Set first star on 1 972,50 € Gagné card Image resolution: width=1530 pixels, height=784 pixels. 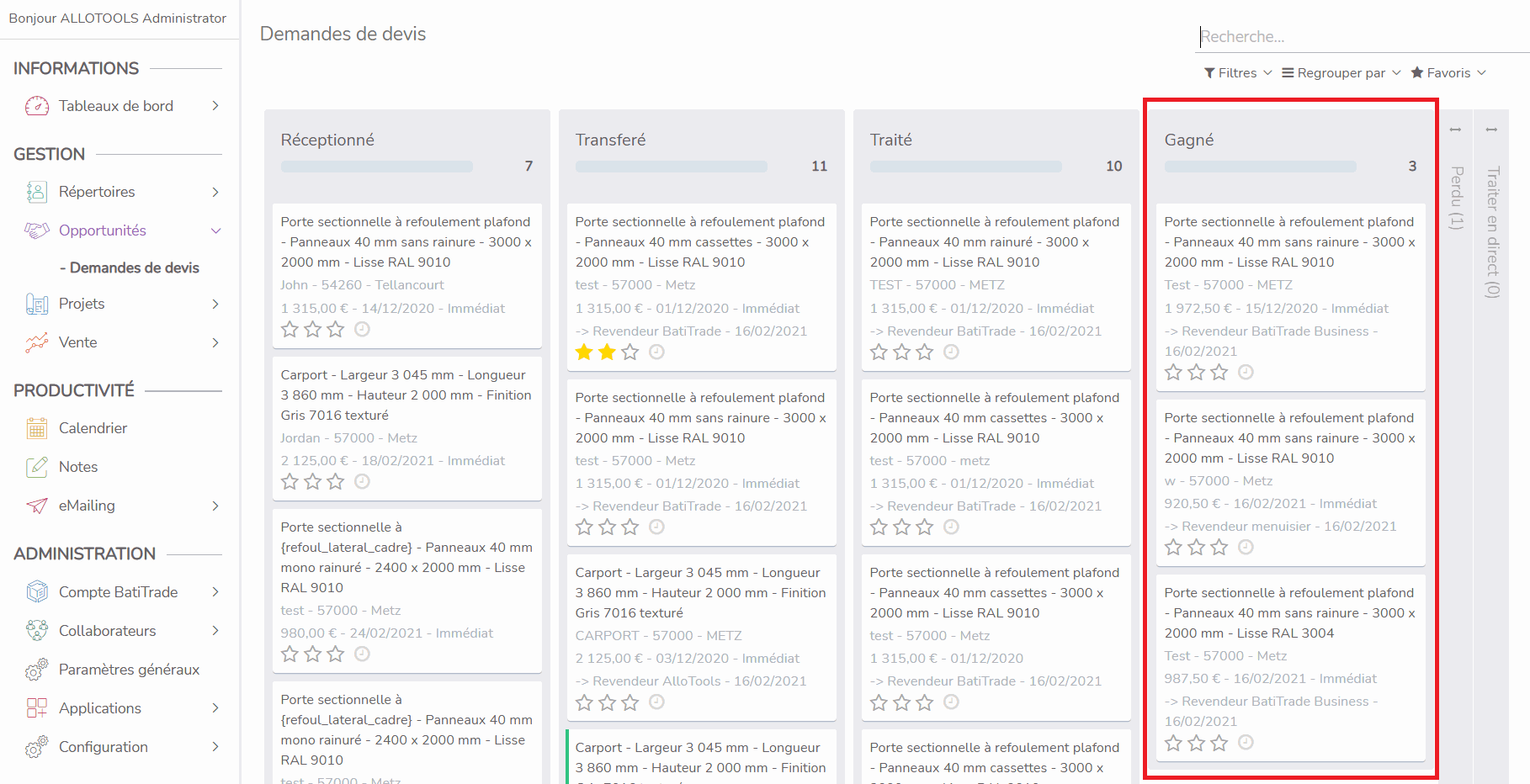[x=1174, y=372]
